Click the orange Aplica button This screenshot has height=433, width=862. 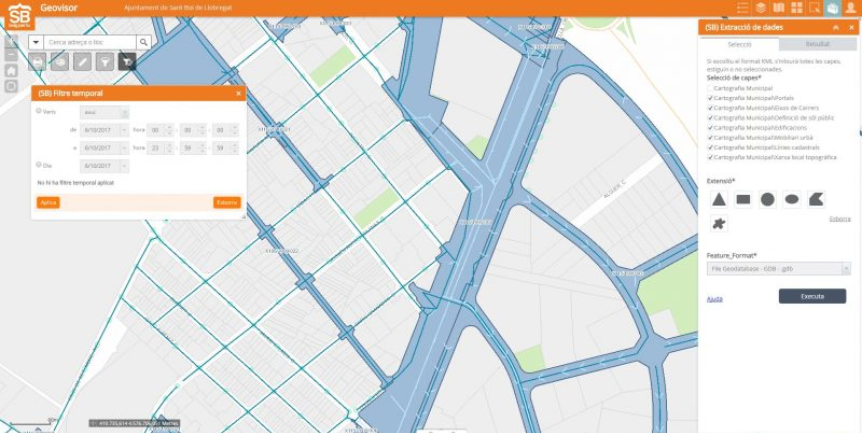[48, 203]
